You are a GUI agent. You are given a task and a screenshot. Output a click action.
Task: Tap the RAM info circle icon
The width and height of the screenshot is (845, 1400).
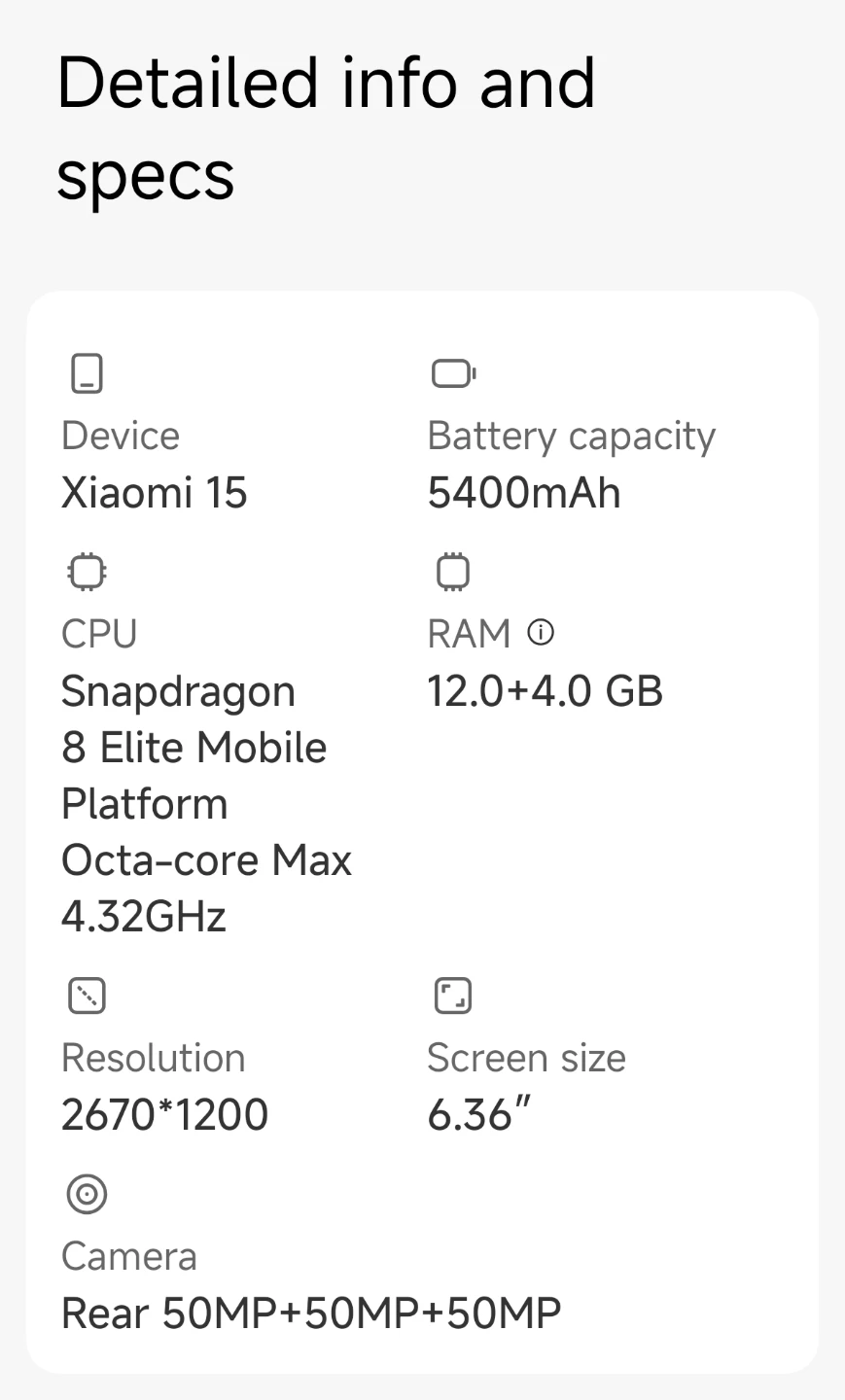point(541,633)
